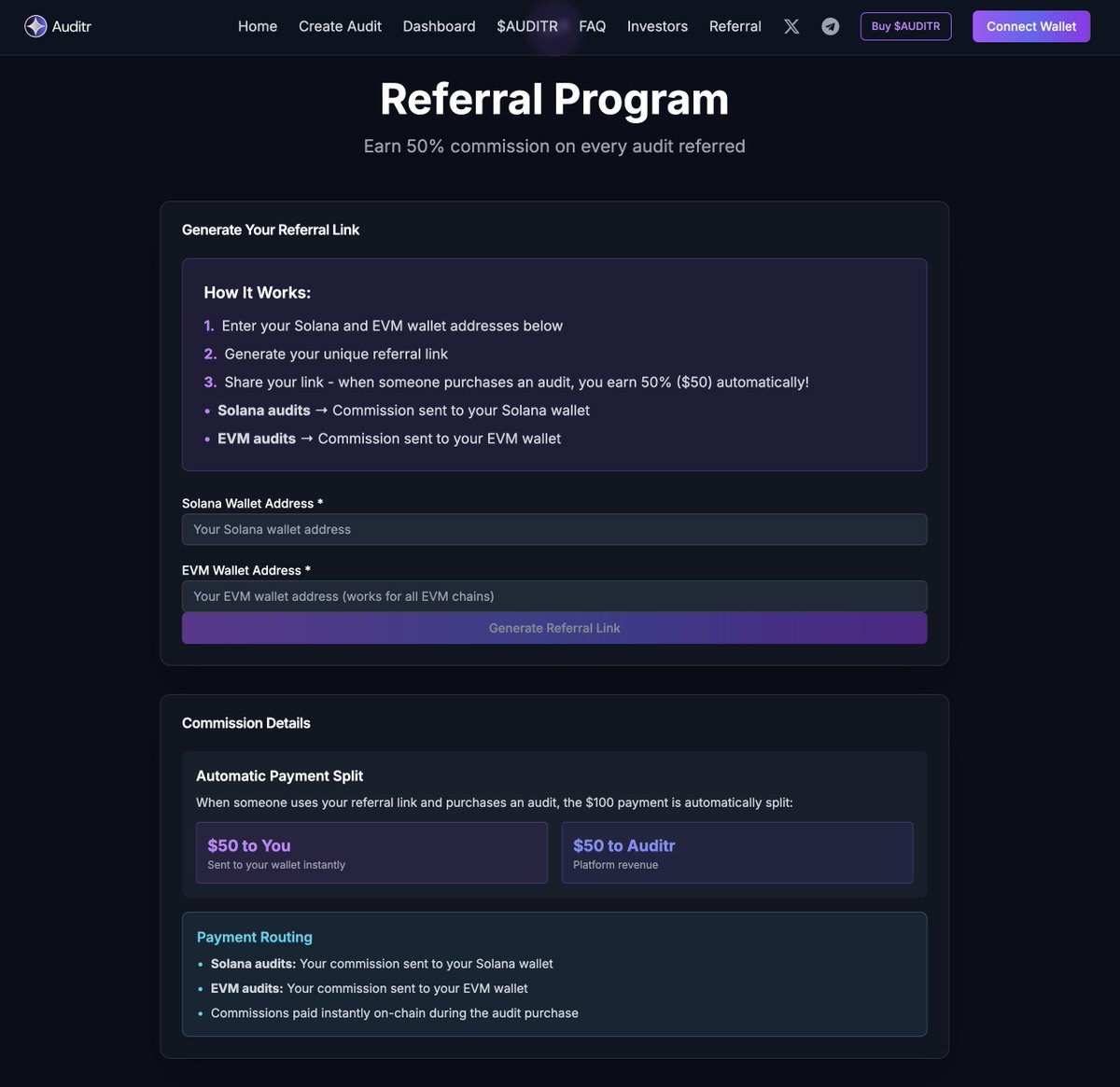Click the 'Generate Your Referral Link' title

click(271, 230)
